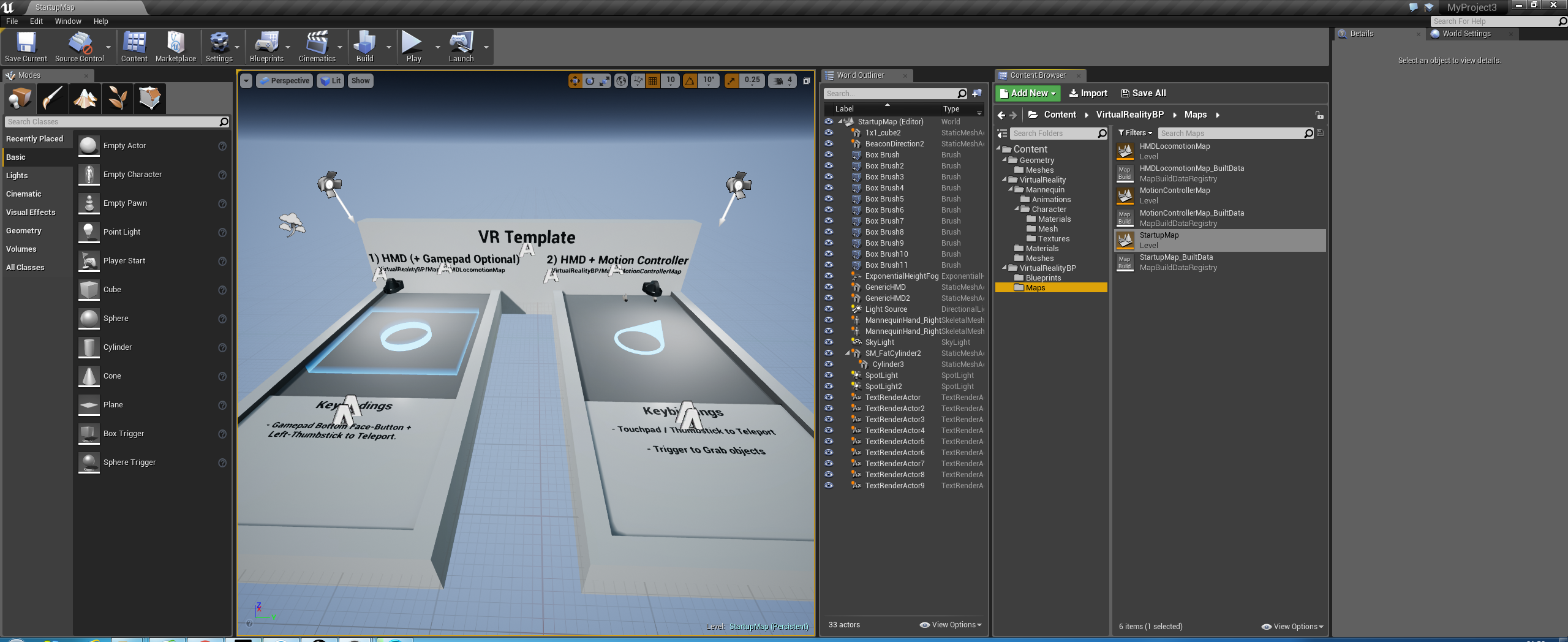
Task: Toggle scale snapping icon in viewport
Action: [731, 81]
